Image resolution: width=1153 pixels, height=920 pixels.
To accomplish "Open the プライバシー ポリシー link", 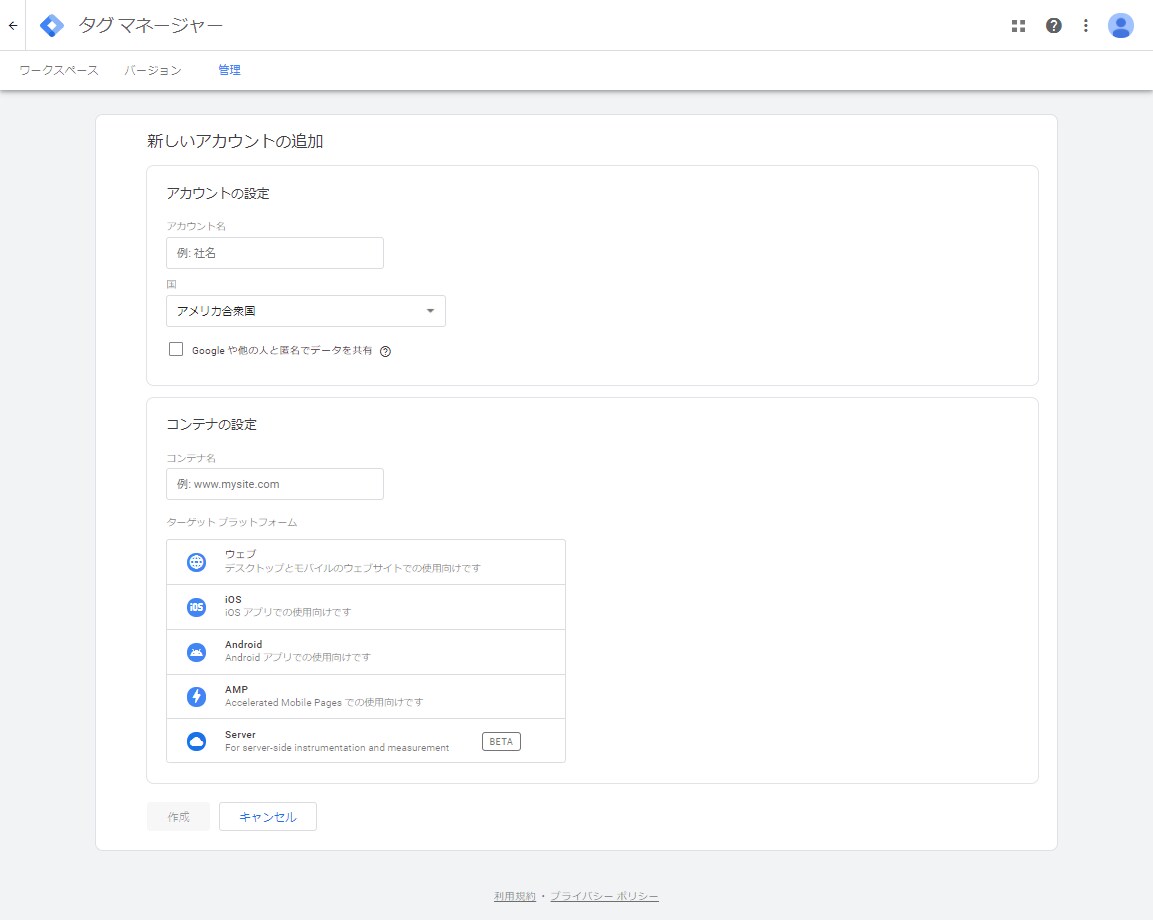I will click(604, 896).
